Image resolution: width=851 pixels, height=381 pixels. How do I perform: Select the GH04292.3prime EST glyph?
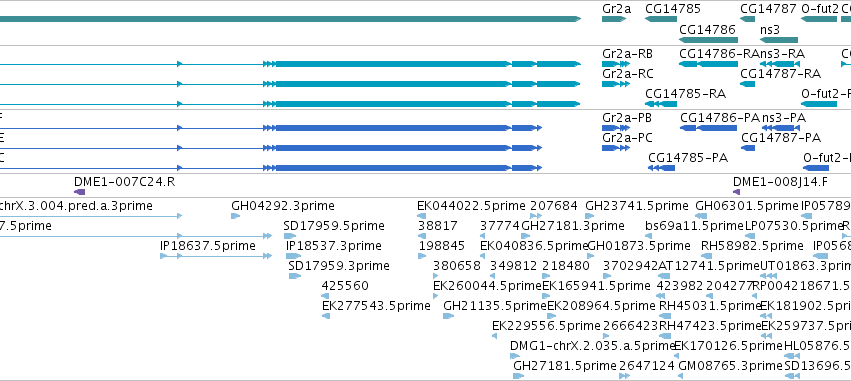[235, 216]
